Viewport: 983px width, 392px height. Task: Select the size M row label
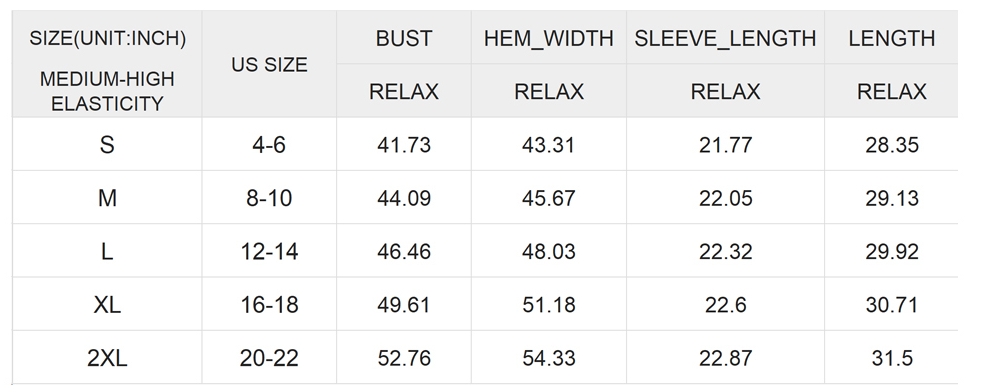[107, 198]
